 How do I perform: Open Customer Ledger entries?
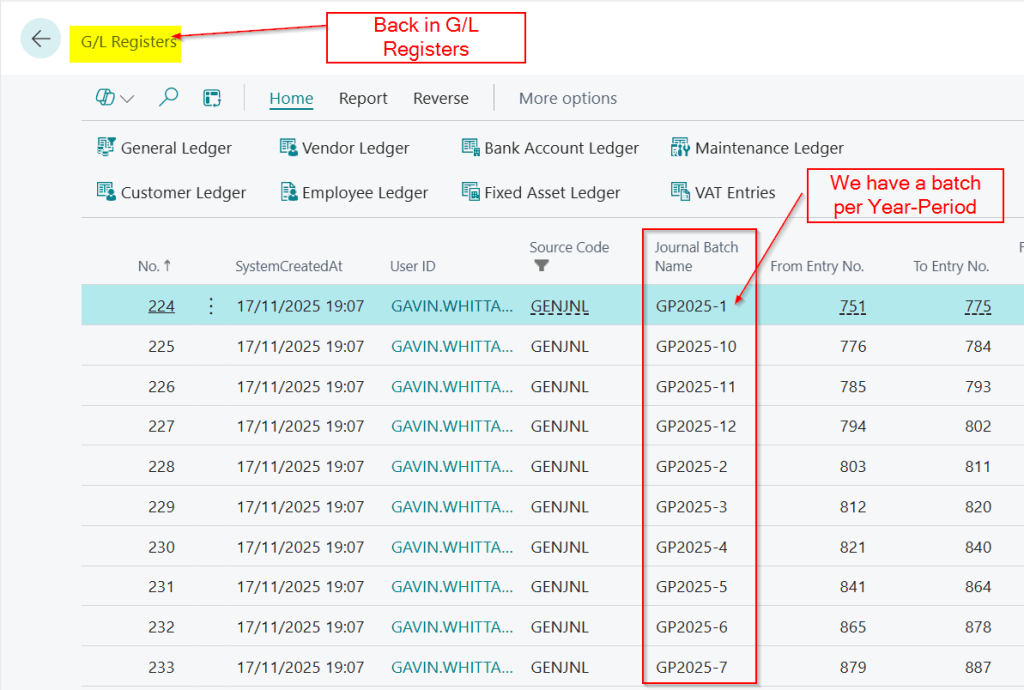(171, 193)
